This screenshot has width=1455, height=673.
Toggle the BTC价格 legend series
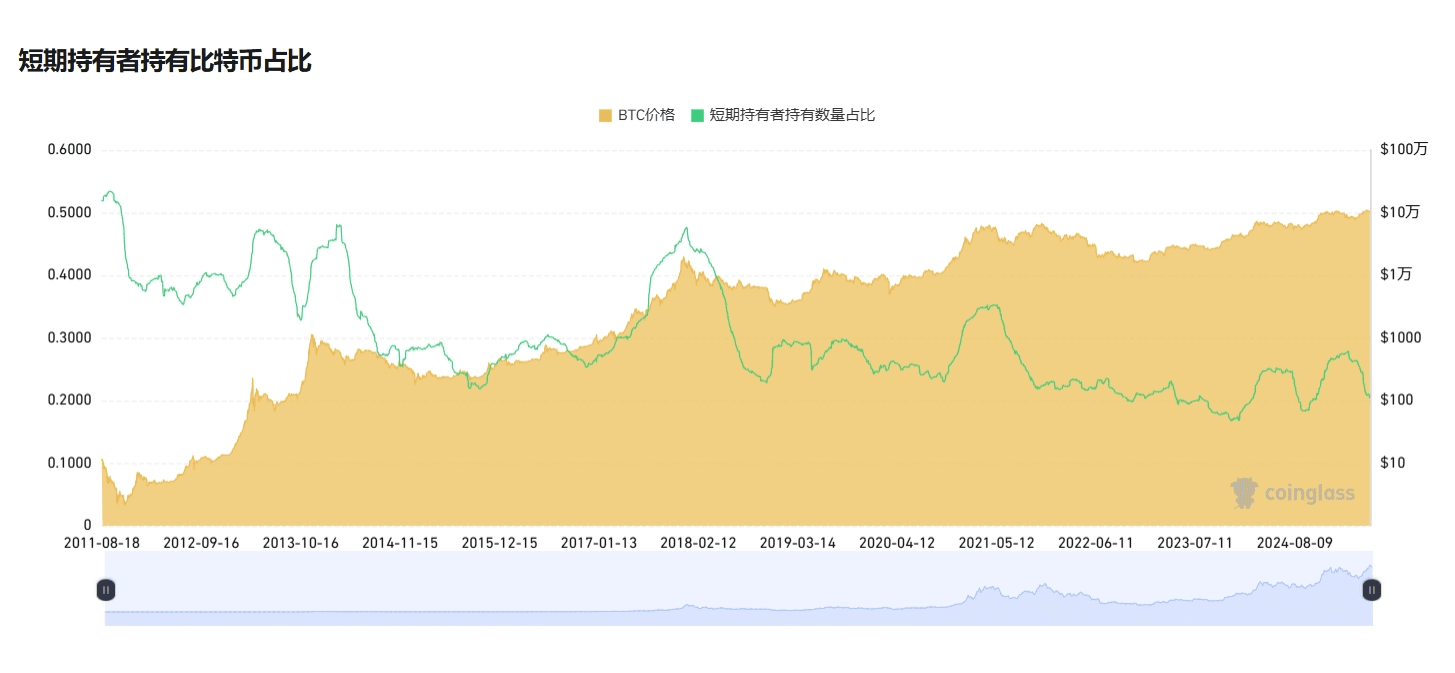point(636,115)
